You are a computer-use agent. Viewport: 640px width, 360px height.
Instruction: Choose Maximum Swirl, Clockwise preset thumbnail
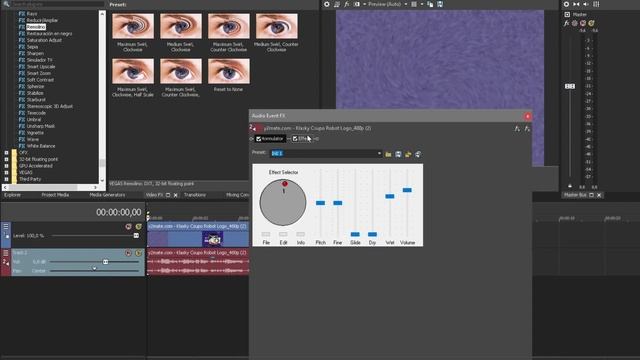(133, 26)
